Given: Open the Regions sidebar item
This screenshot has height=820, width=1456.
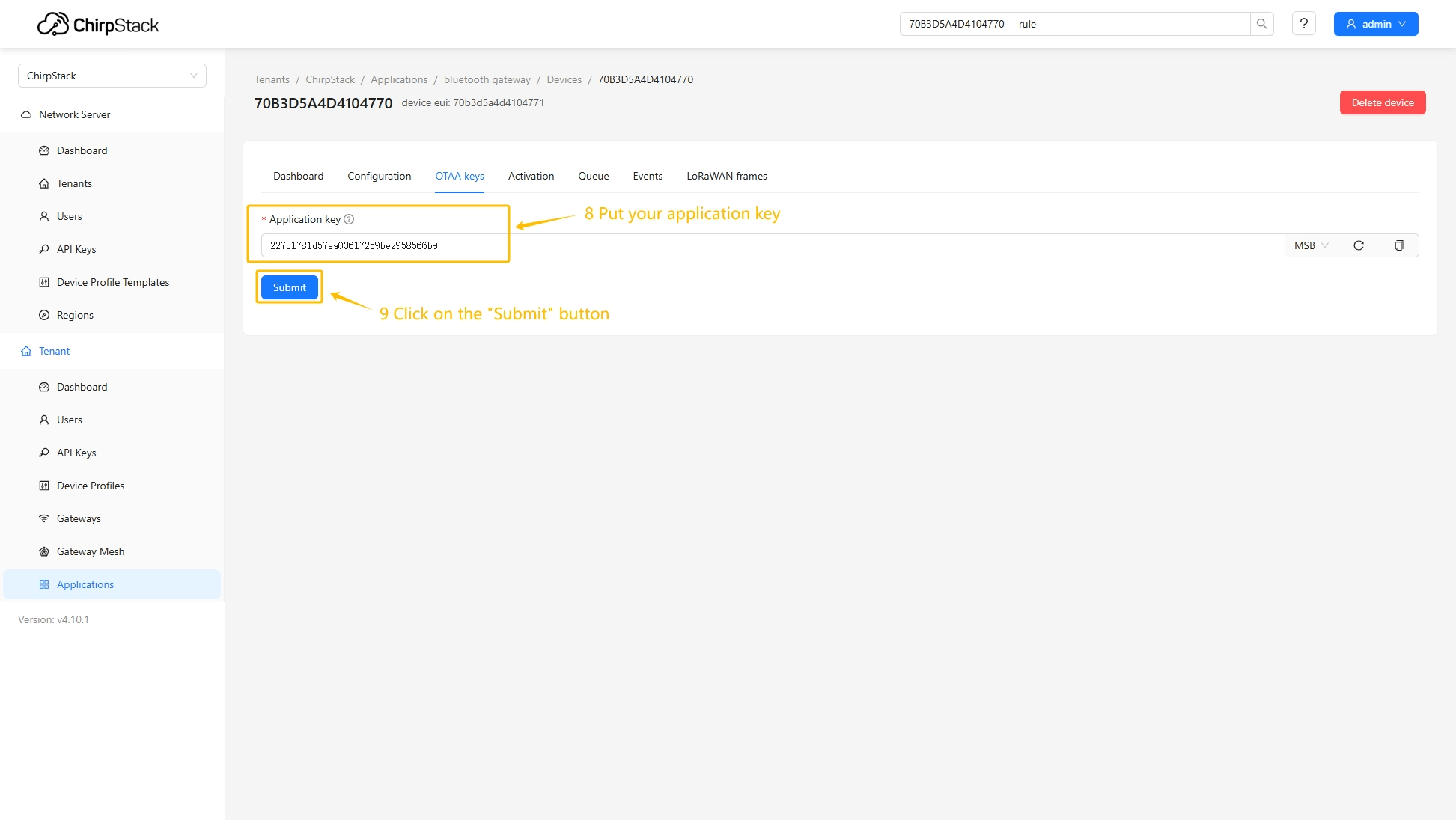Looking at the screenshot, I should pos(75,315).
